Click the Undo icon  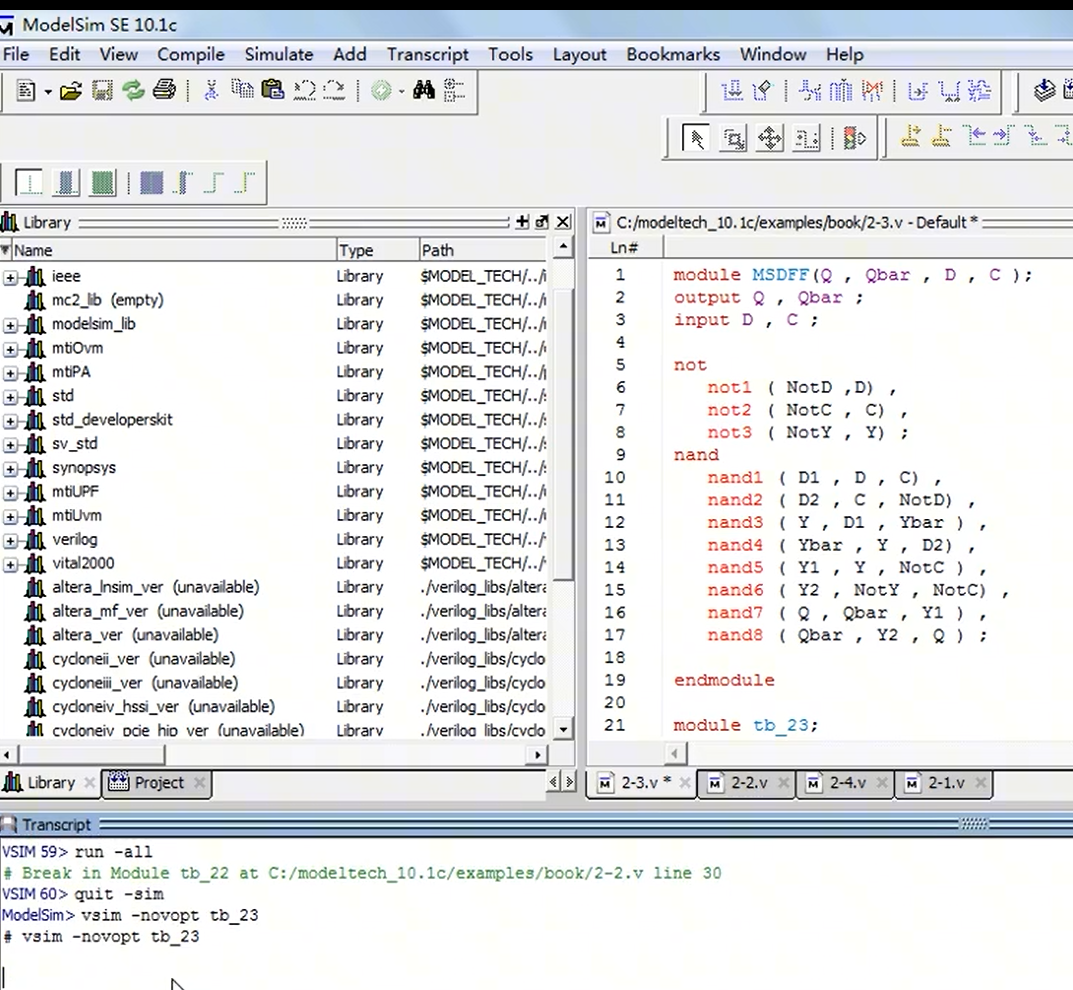(305, 90)
